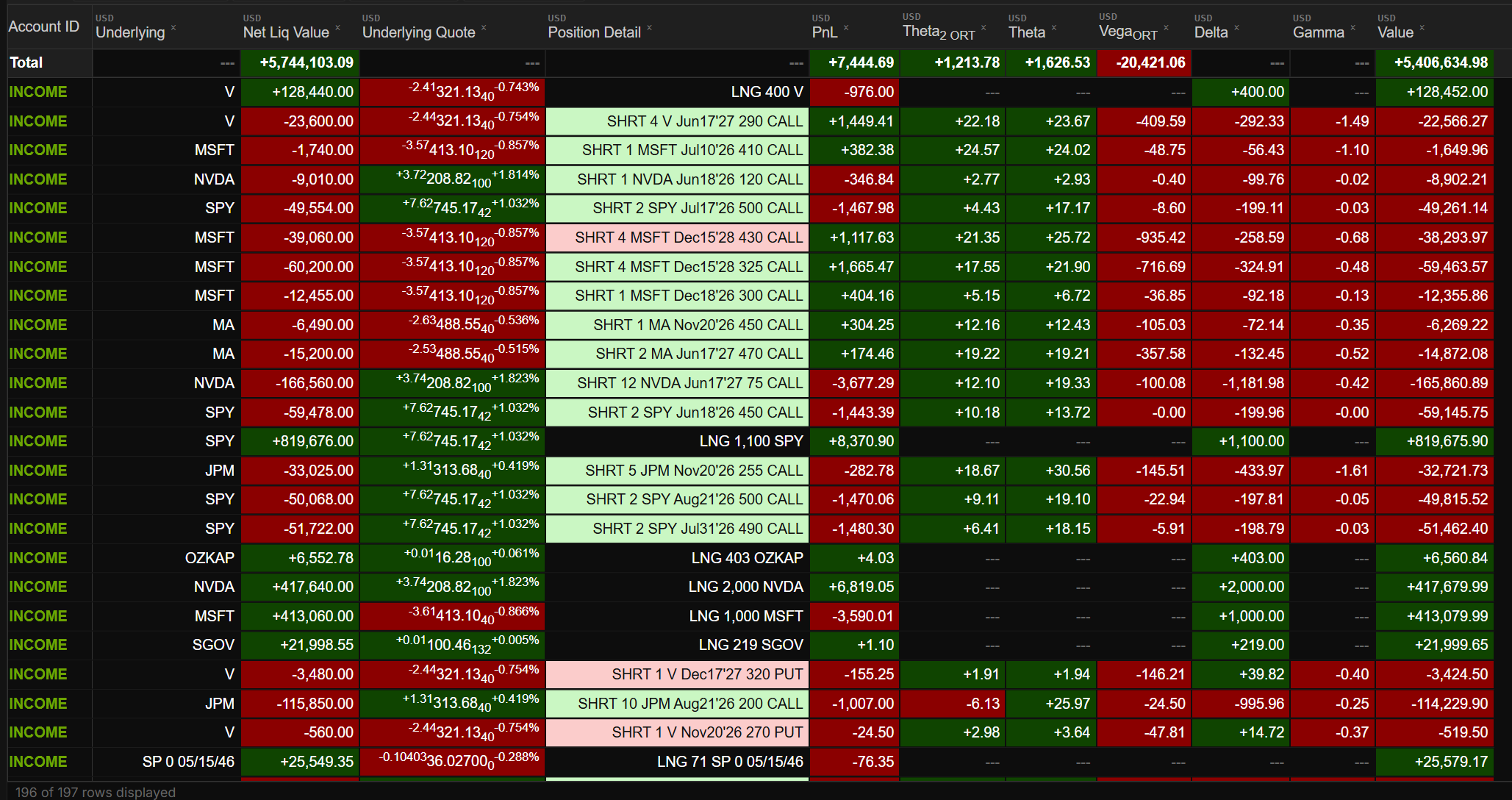Screen dimensions: 1512x800
Task: Click the LNG 1,100 SPY position detail
Action: tap(677, 441)
